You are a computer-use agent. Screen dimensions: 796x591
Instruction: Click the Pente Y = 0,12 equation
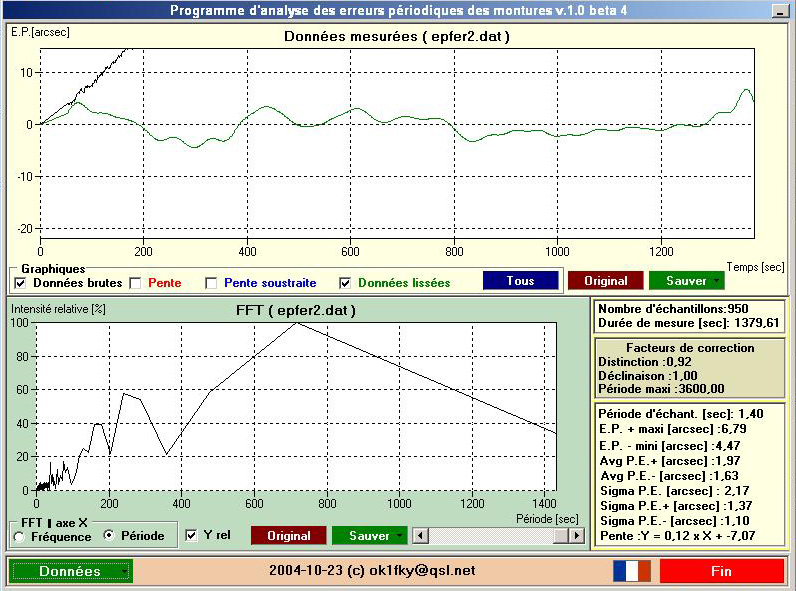point(678,536)
